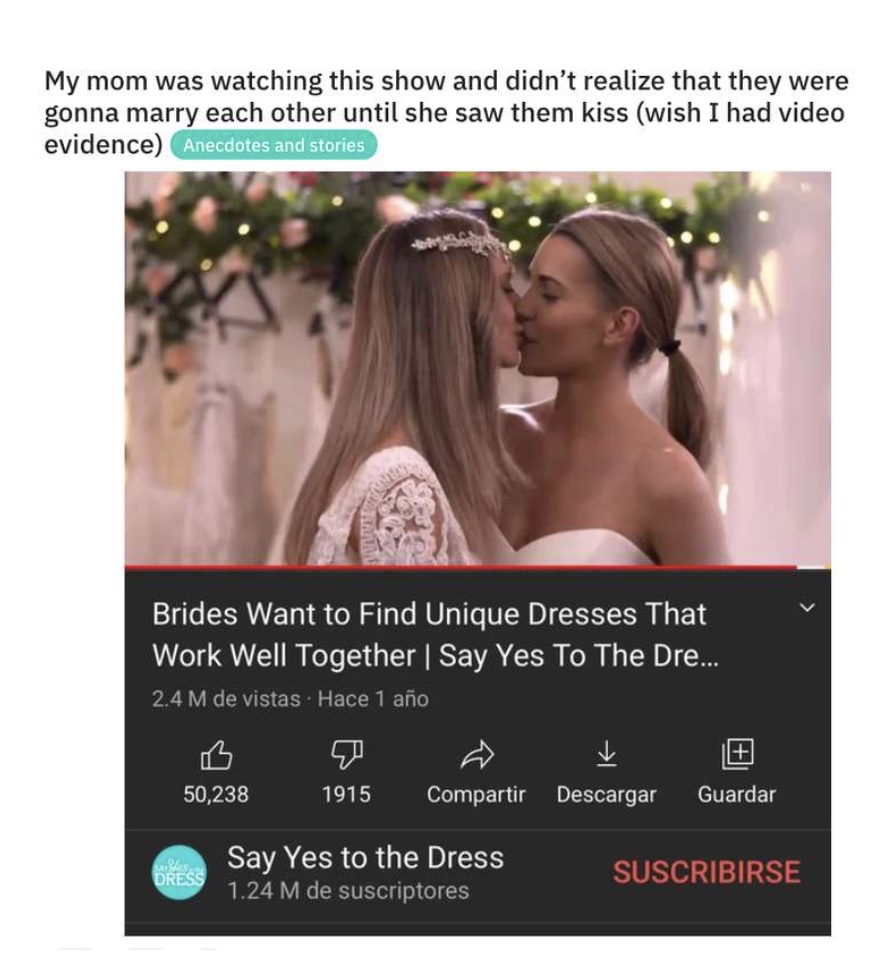
Task: Click the Descargar label text
Action: (x=606, y=795)
